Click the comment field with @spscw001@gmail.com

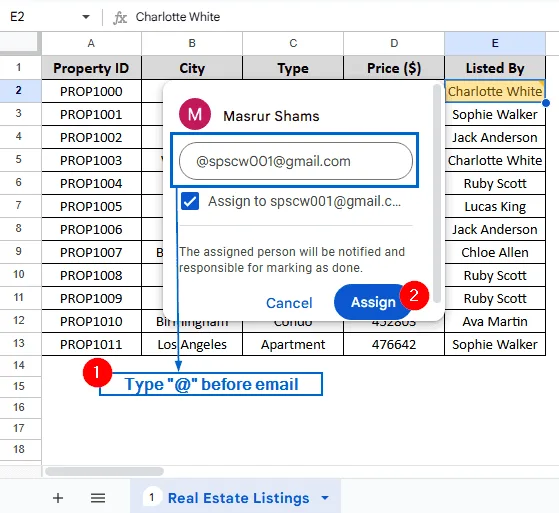click(x=296, y=161)
